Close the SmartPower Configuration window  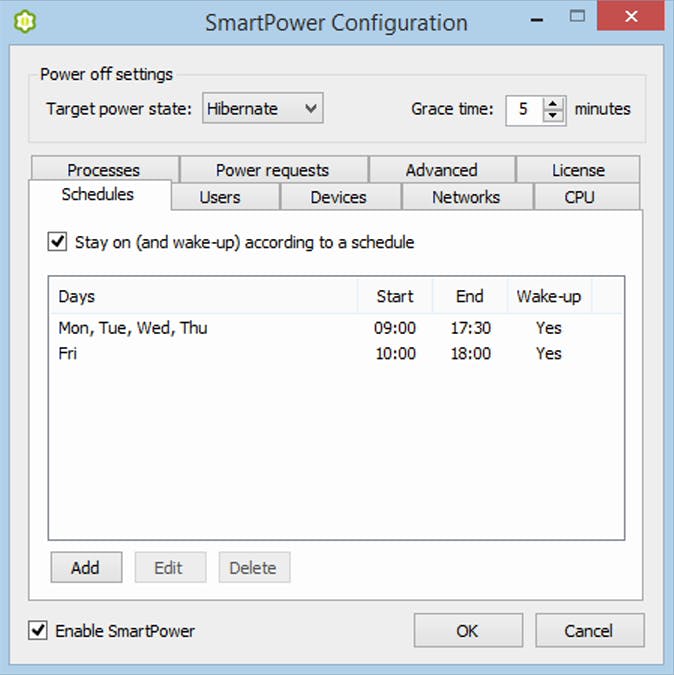631,16
